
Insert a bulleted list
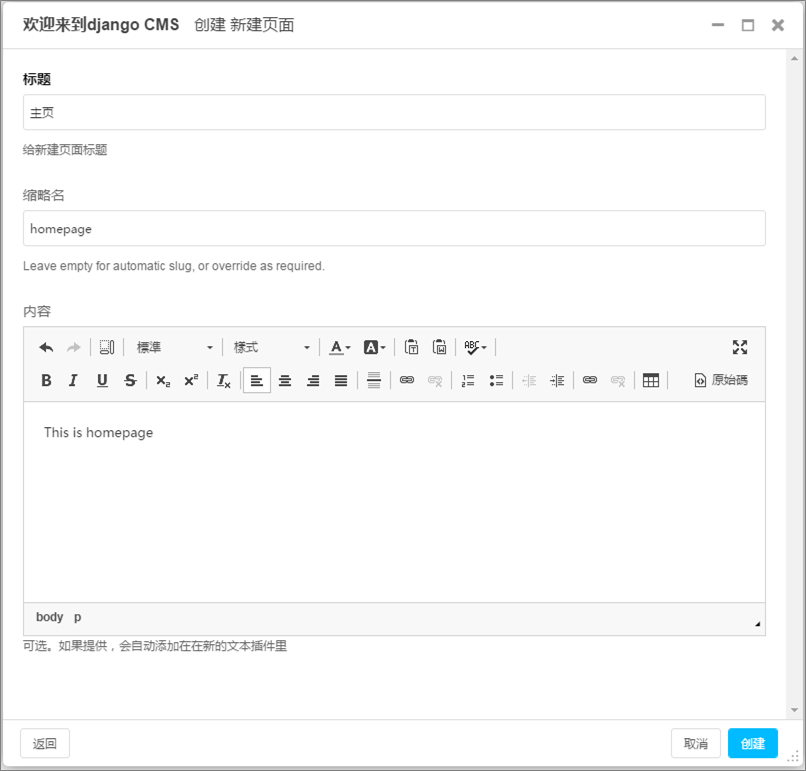pyautogui.click(x=496, y=380)
